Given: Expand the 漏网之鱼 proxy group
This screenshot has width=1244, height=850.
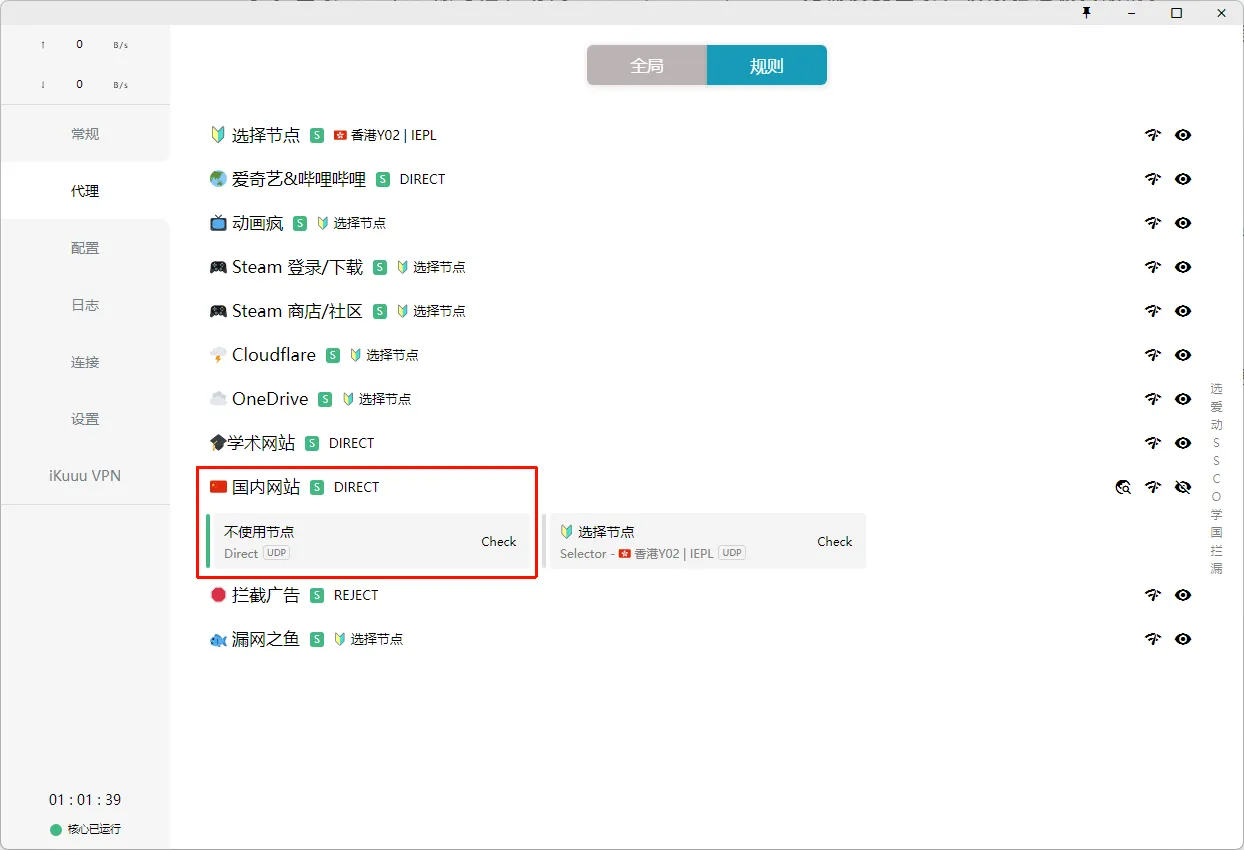Looking at the screenshot, I should click(265, 639).
